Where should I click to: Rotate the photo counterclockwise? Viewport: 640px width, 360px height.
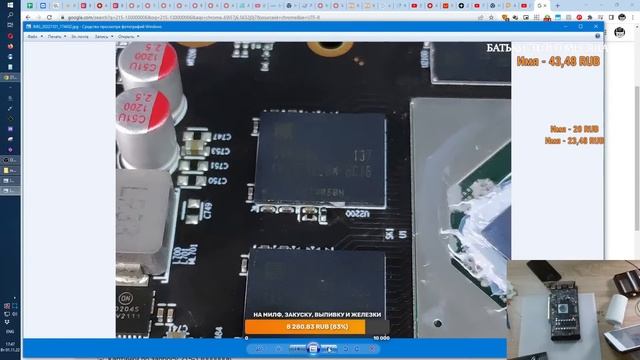[346, 349]
